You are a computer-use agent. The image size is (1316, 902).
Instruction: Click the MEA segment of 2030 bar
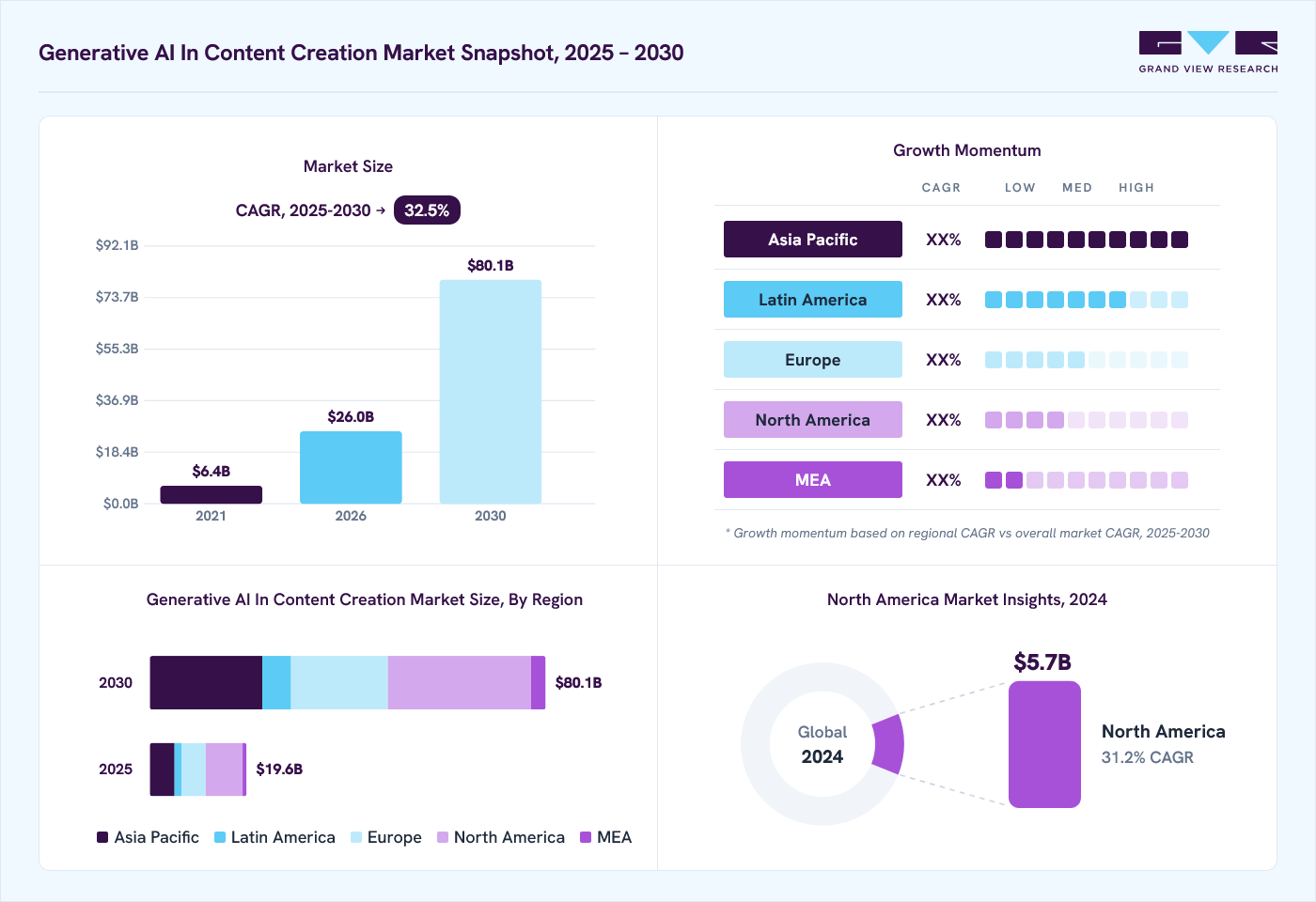[538, 682]
